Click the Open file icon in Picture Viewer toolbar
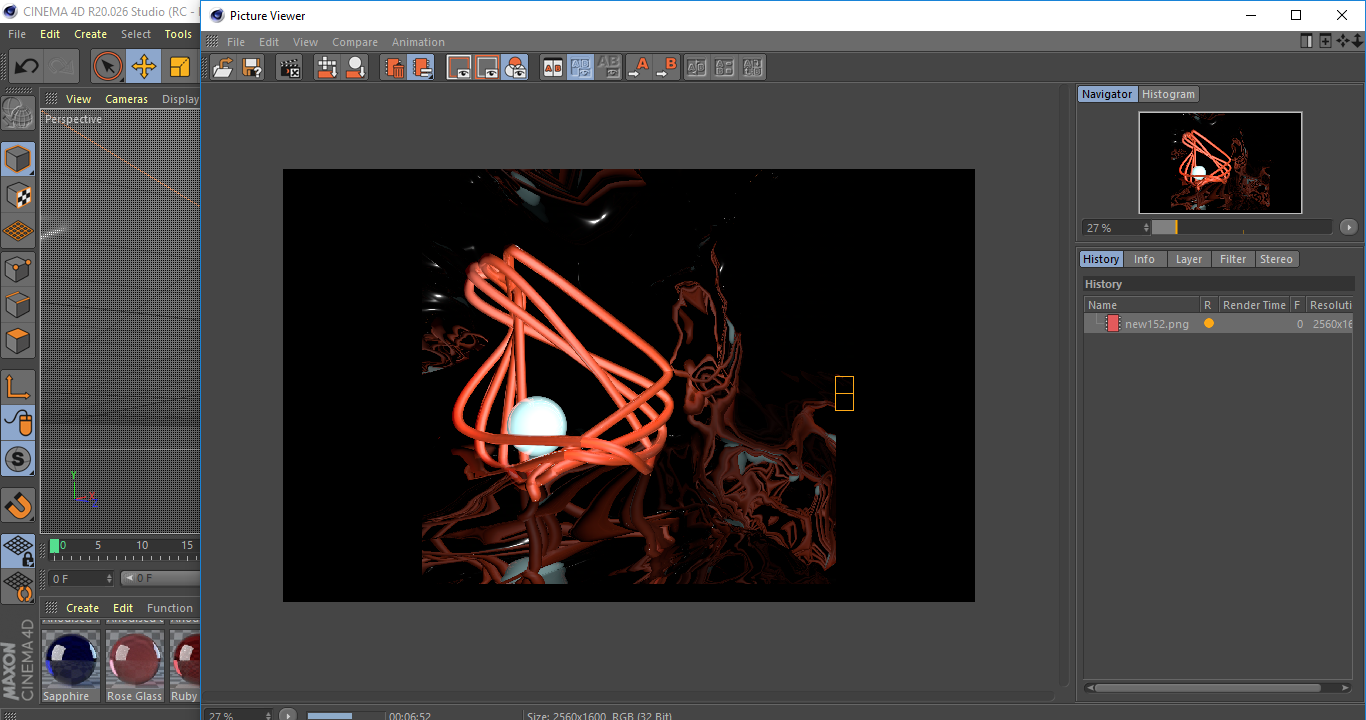Viewport: 1366px width, 720px height. pos(224,67)
